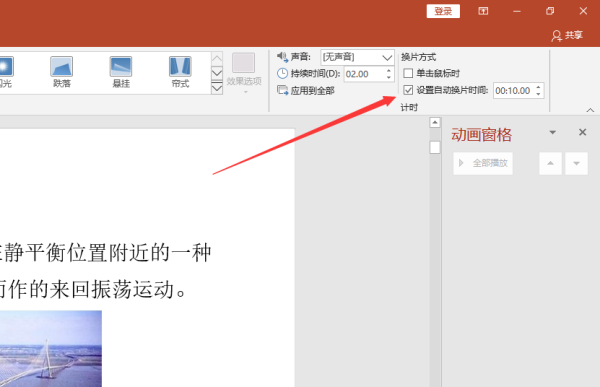Click the vertical scrollbar up arrow
The height and width of the screenshot is (387, 600).
[435, 122]
